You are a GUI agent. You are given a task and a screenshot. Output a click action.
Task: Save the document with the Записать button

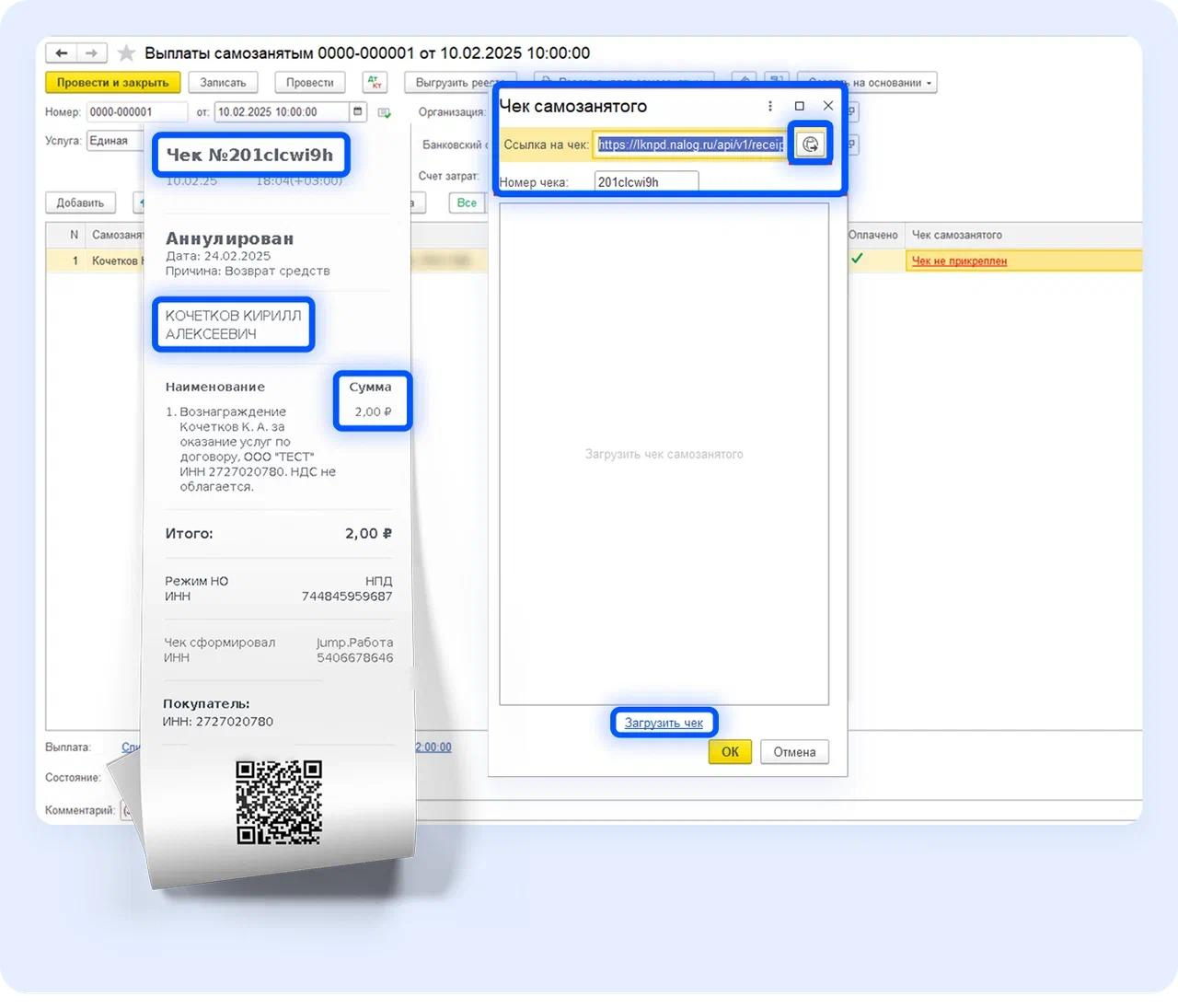point(223,82)
